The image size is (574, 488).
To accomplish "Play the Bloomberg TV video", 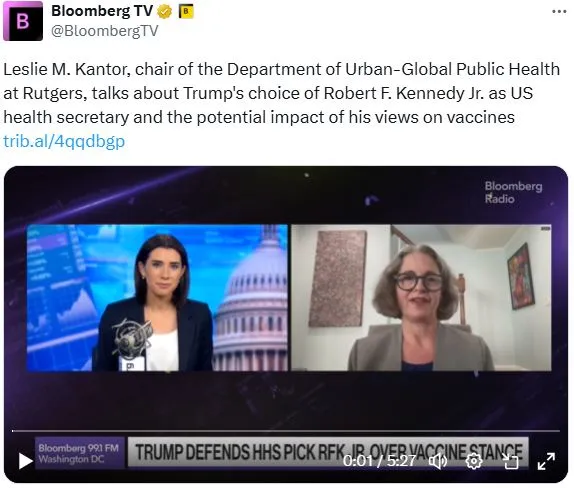I will click(x=25, y=461).
